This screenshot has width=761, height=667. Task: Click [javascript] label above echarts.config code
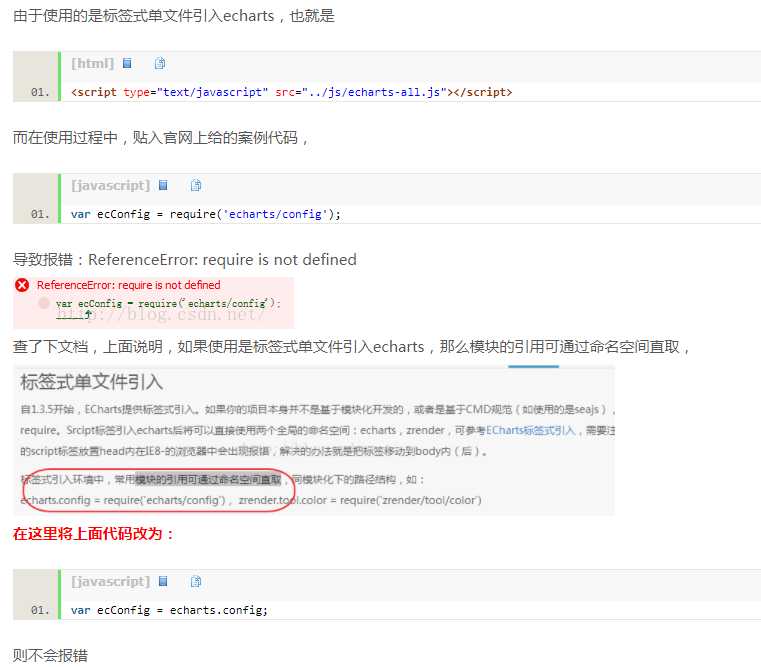click(111, 582)
